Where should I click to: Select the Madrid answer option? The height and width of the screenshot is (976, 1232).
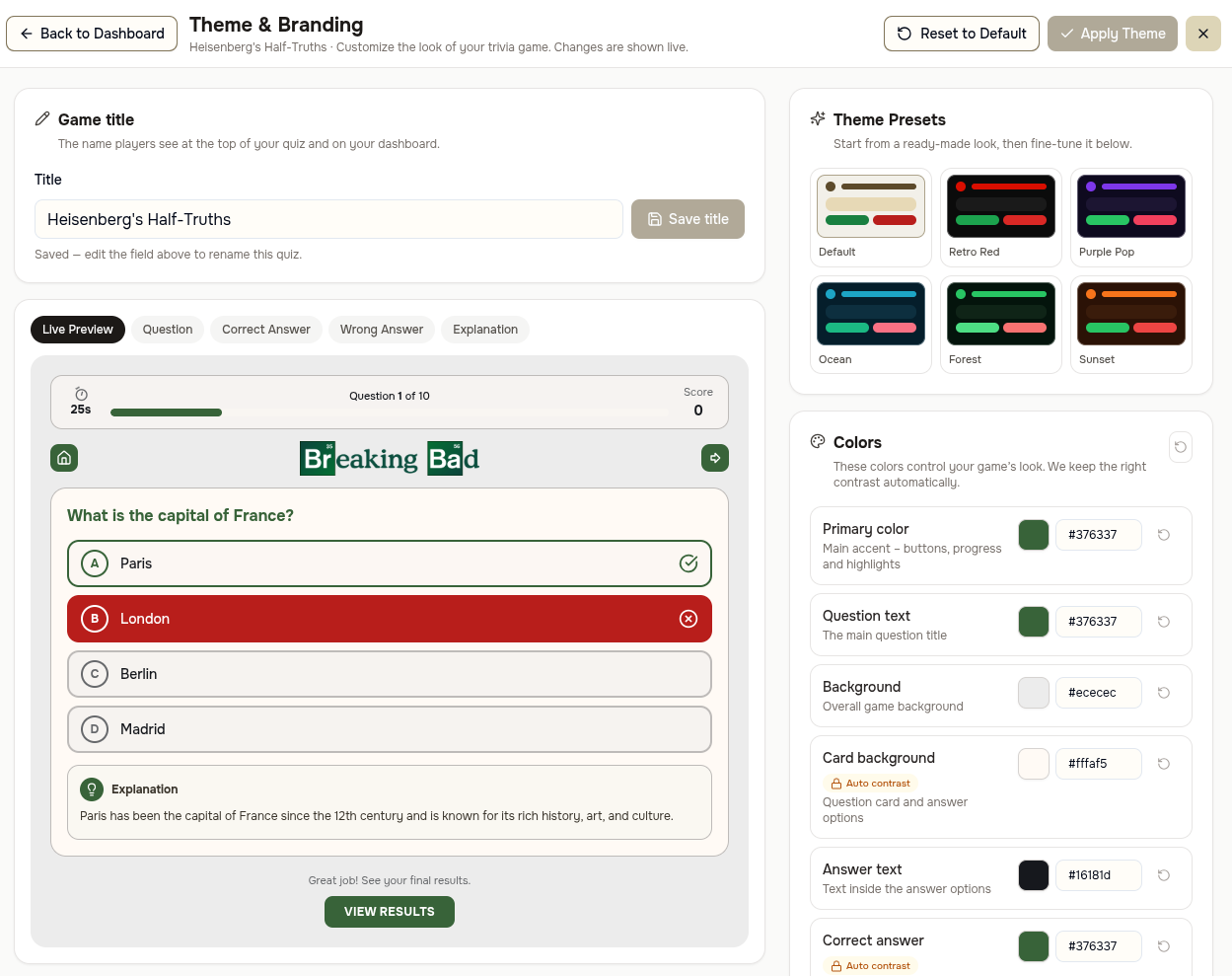tap(390, 729)
